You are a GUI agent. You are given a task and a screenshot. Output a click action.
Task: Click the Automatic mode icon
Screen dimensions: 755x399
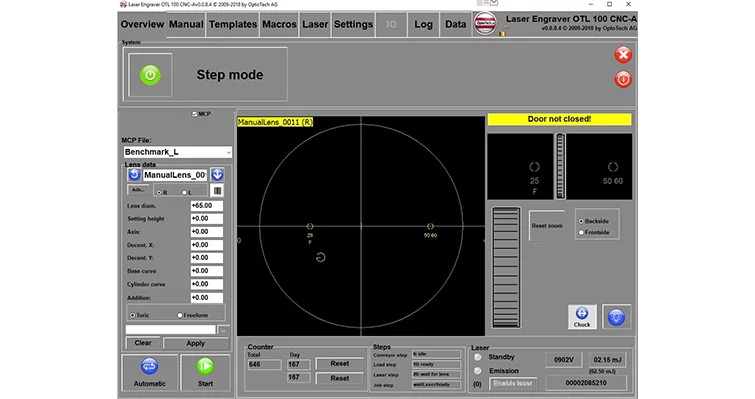click(149, 372)
